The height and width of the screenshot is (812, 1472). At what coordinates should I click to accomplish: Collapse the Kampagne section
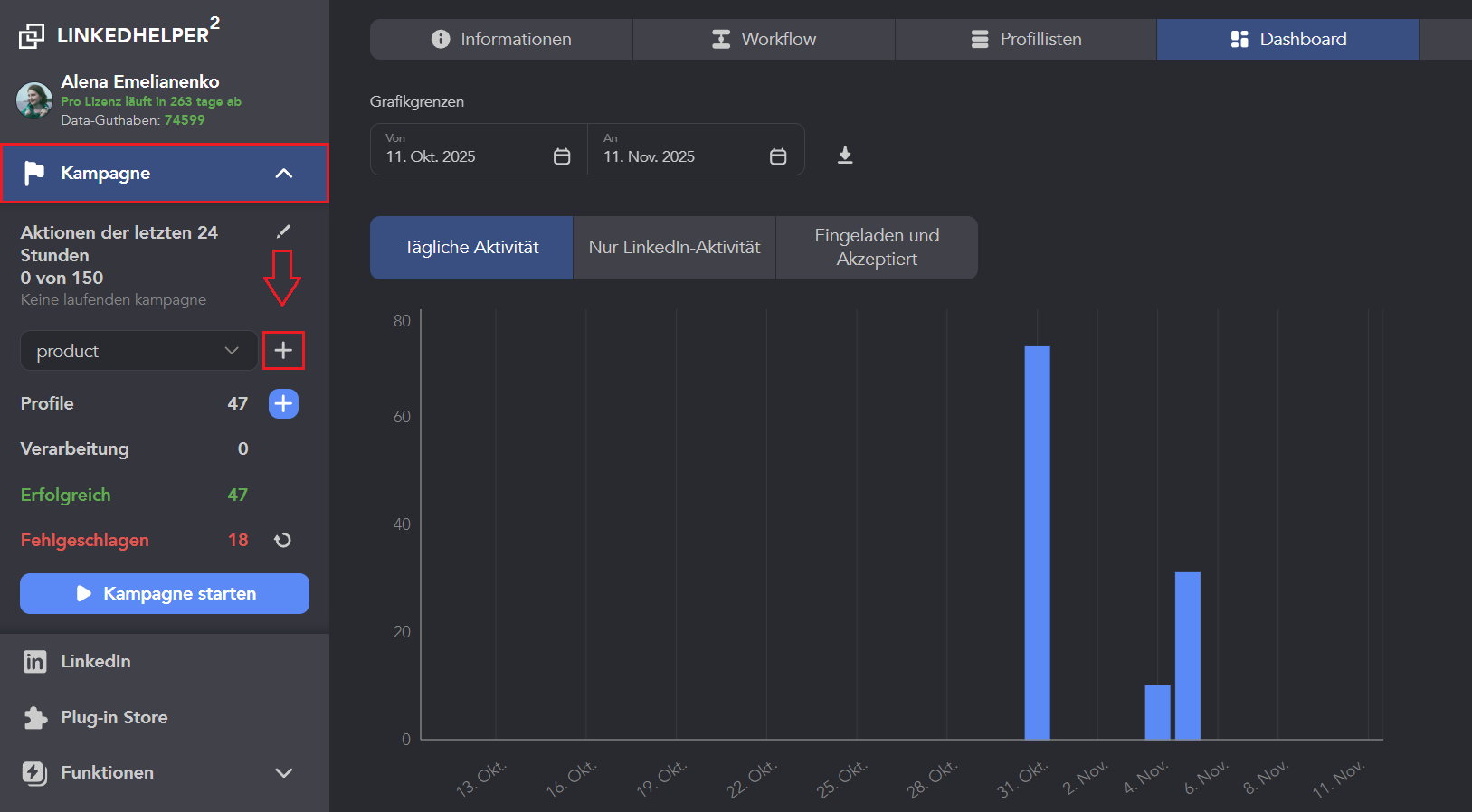point(283,174)
